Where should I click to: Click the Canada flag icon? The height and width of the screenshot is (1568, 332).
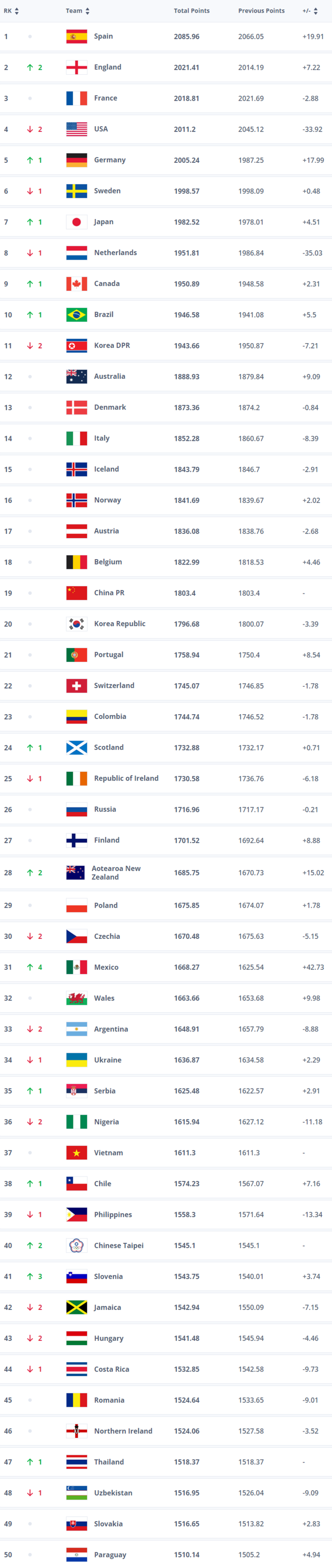click(77, 283)
